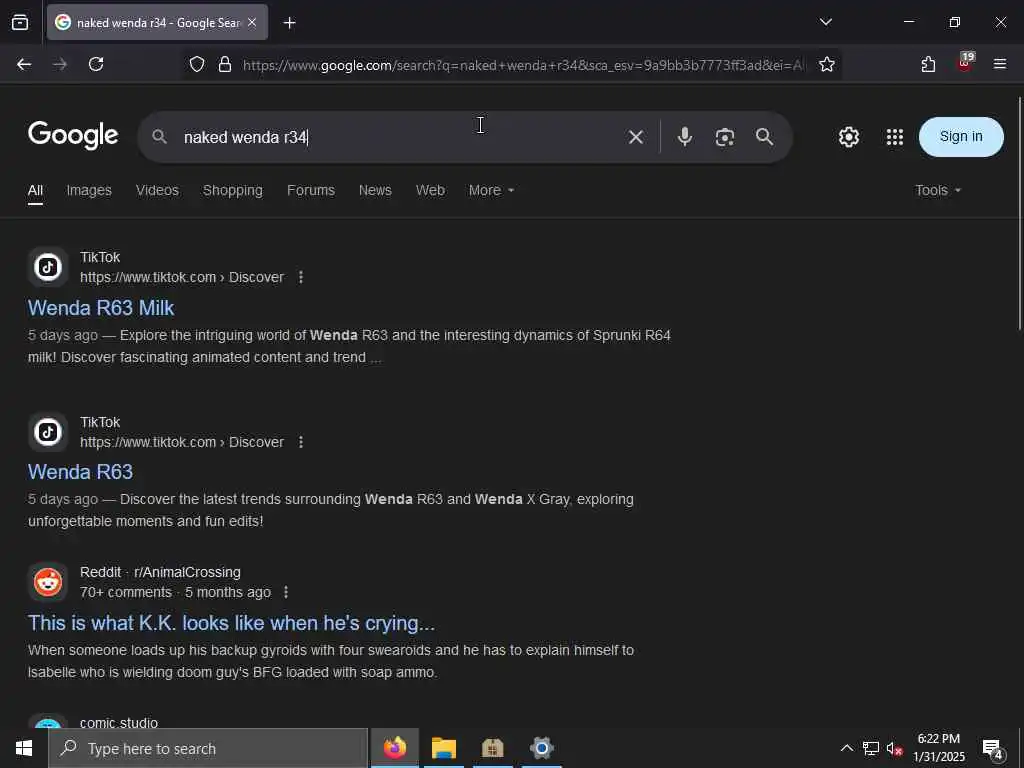Click the comic.studio site name

[x=119, y=722]
